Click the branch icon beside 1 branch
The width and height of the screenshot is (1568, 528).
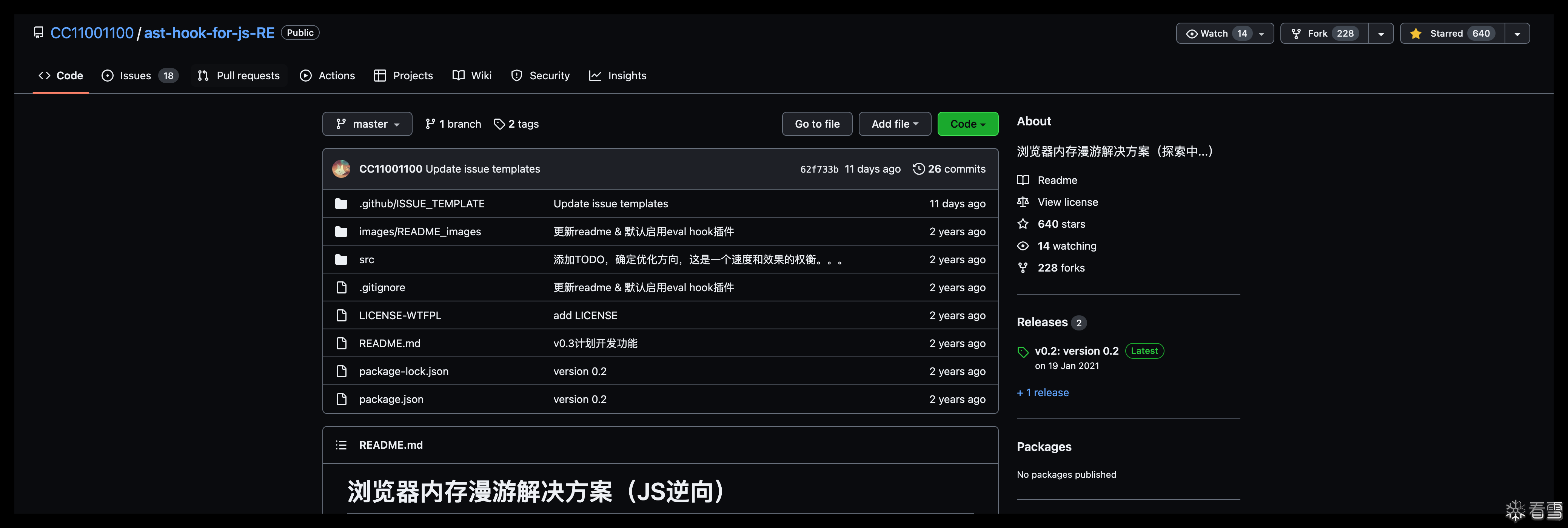coord(430,124)
